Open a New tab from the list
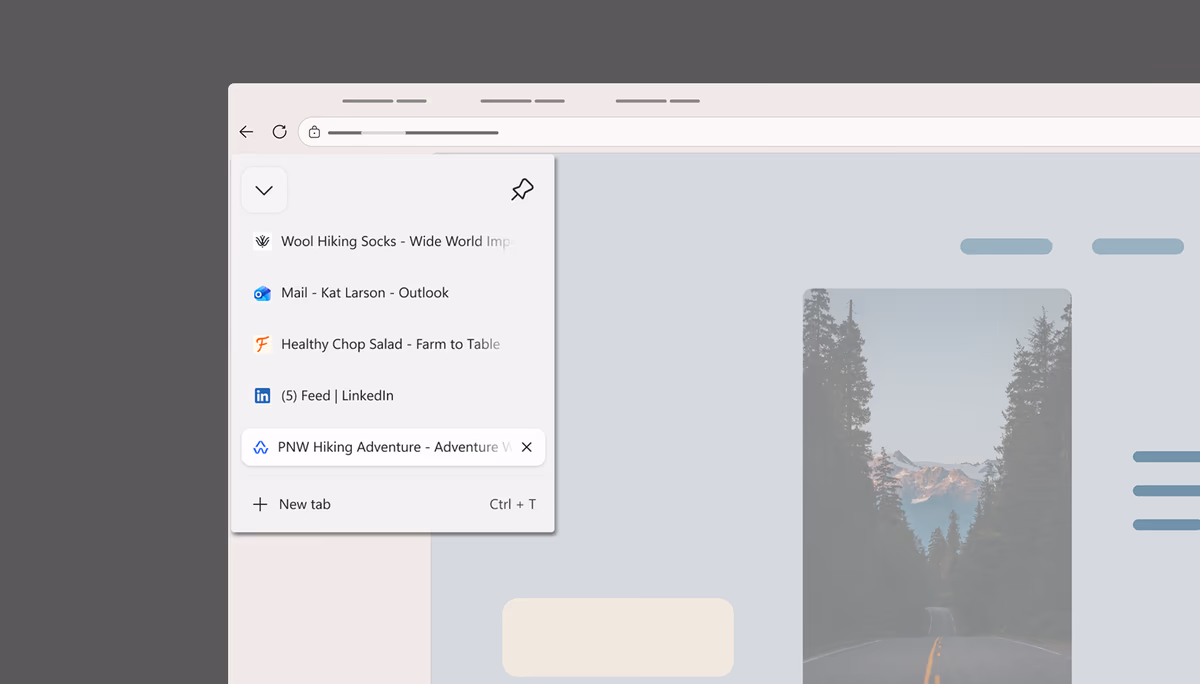 point(393,504)
